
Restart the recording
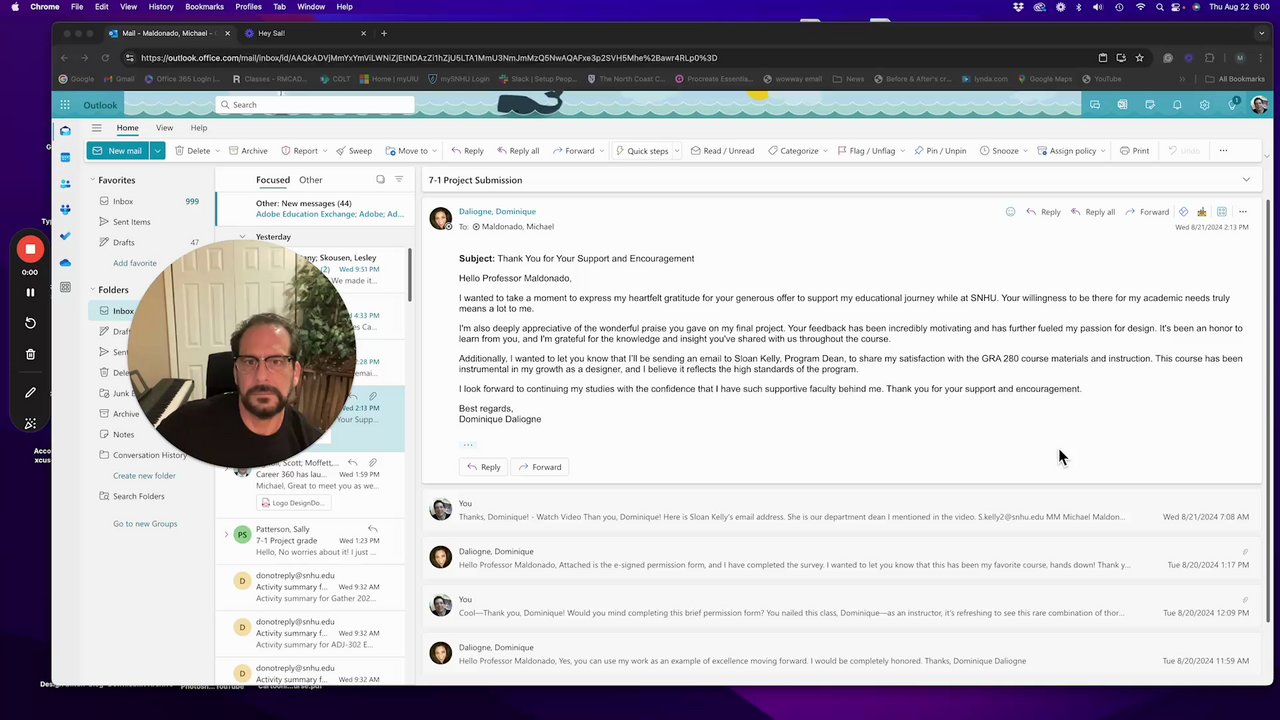30,323
